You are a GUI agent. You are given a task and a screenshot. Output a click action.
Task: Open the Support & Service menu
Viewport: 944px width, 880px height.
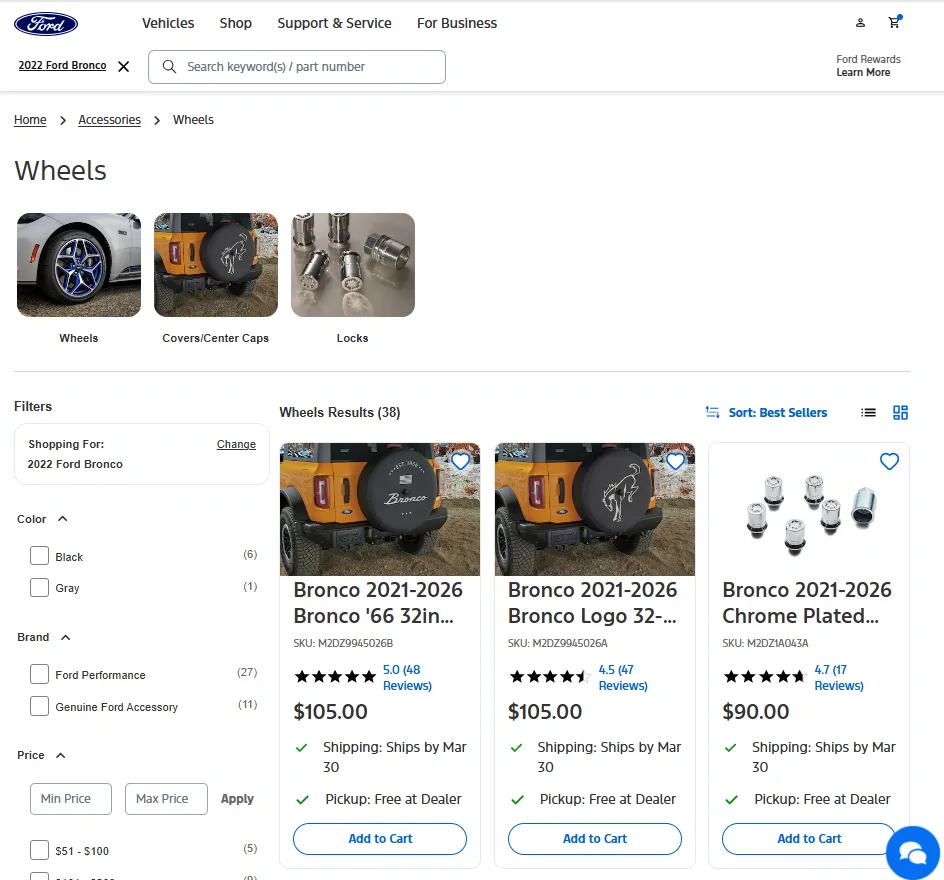pyautogui.click(x=334, y=23)
